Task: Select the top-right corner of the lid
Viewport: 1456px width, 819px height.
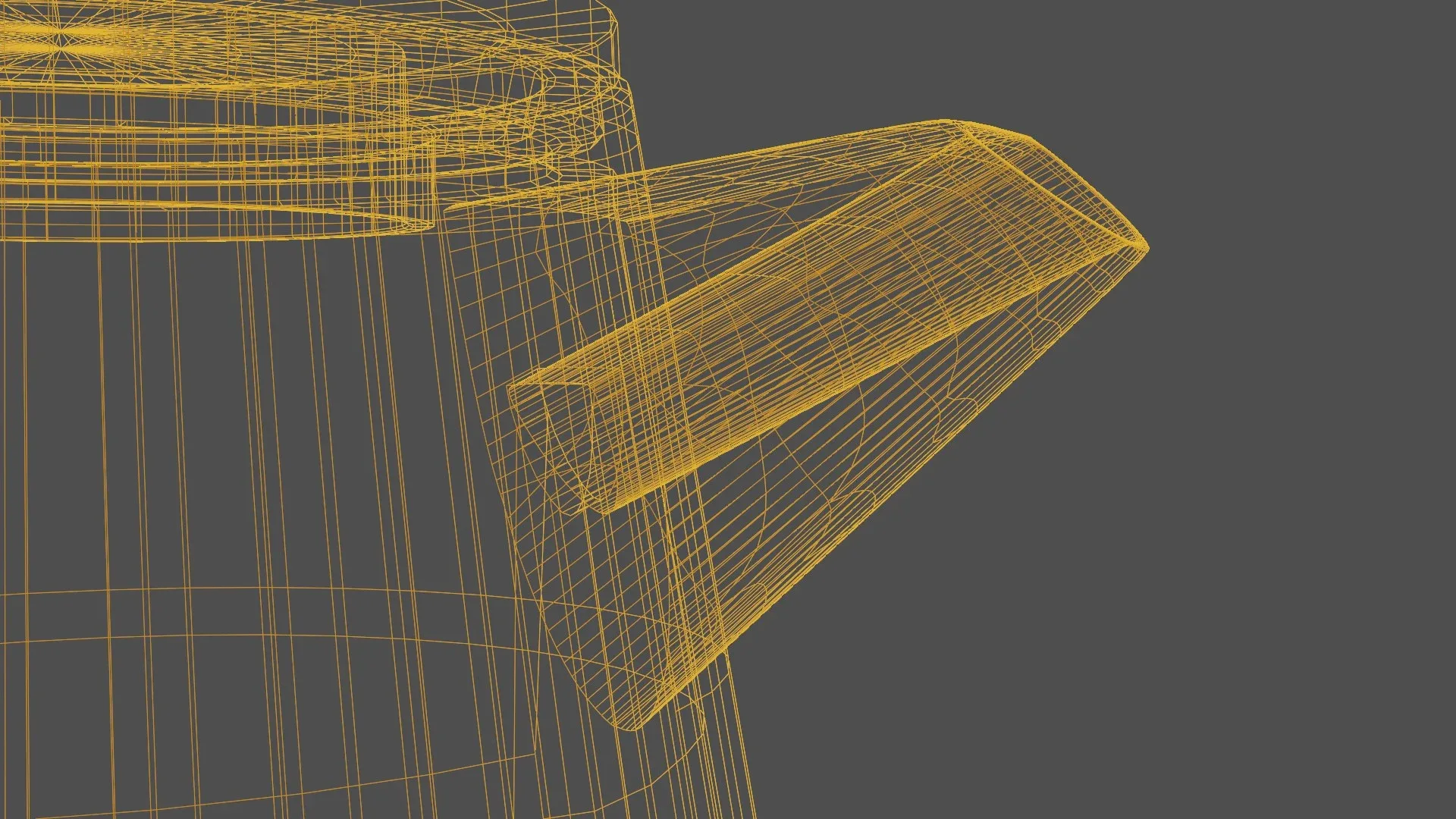Action: 618,23
